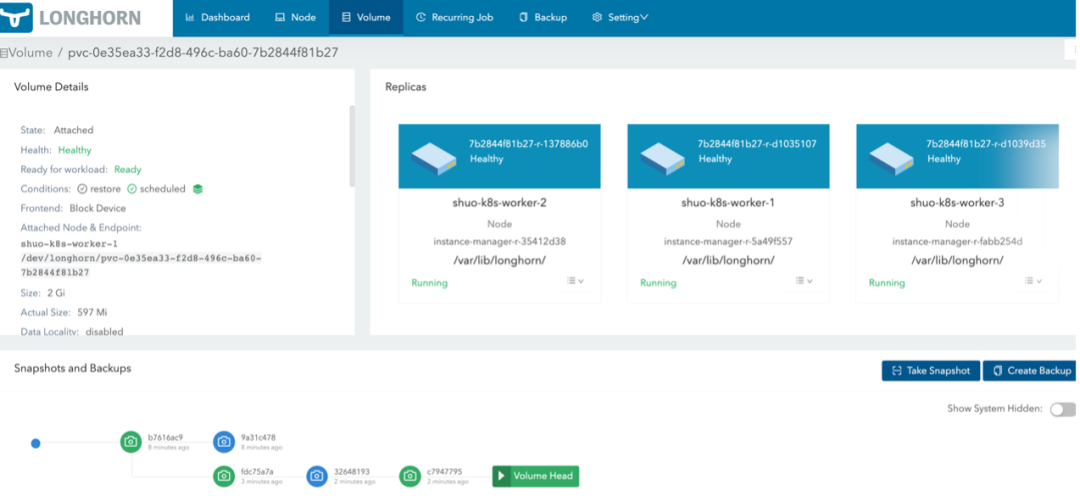Click the replica name 7b2844f81b27-r-d1039d35
The image size is (1080, 502).
coord(986,144)
